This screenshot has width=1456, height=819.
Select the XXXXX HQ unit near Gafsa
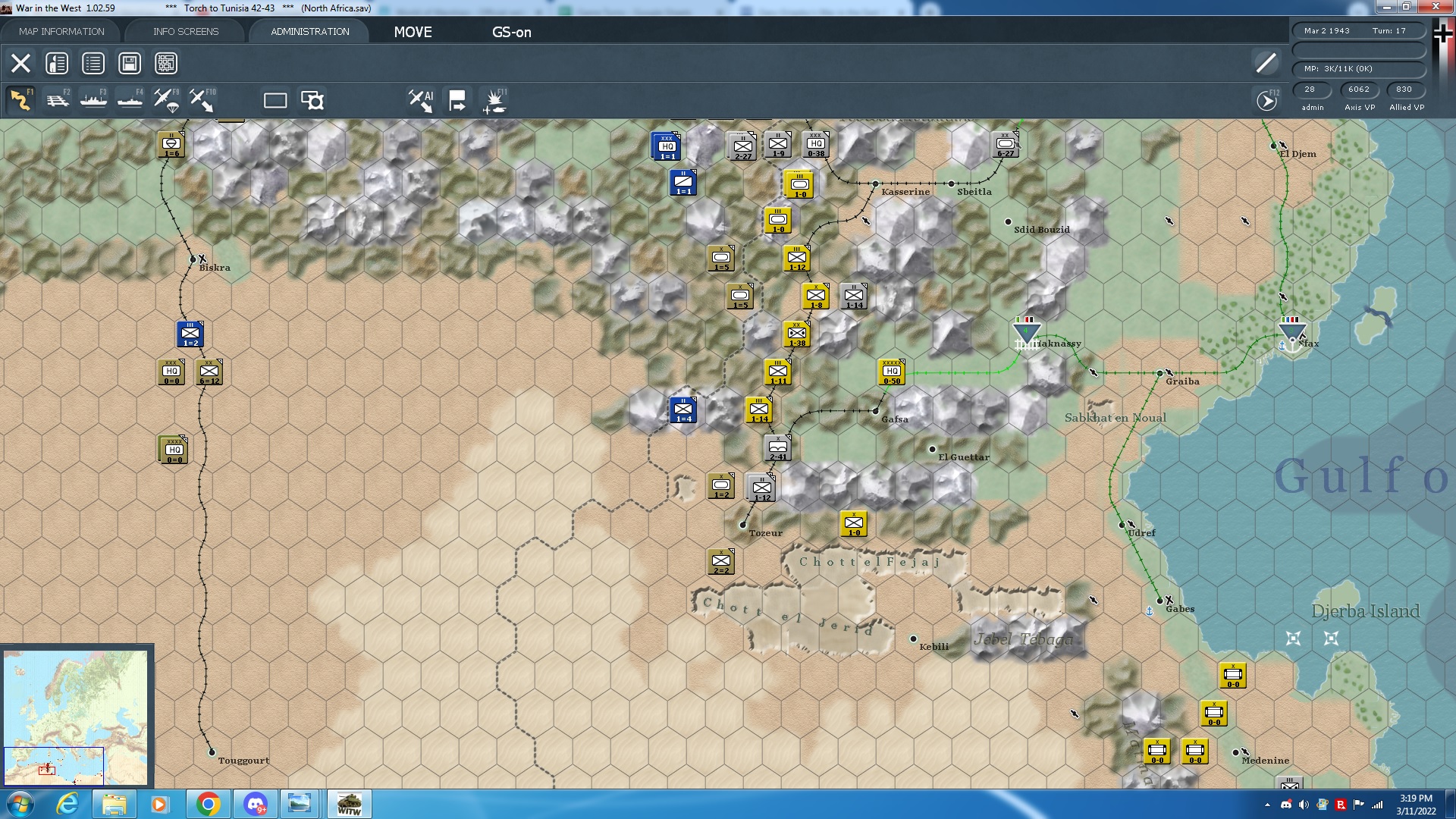[891, 372]
